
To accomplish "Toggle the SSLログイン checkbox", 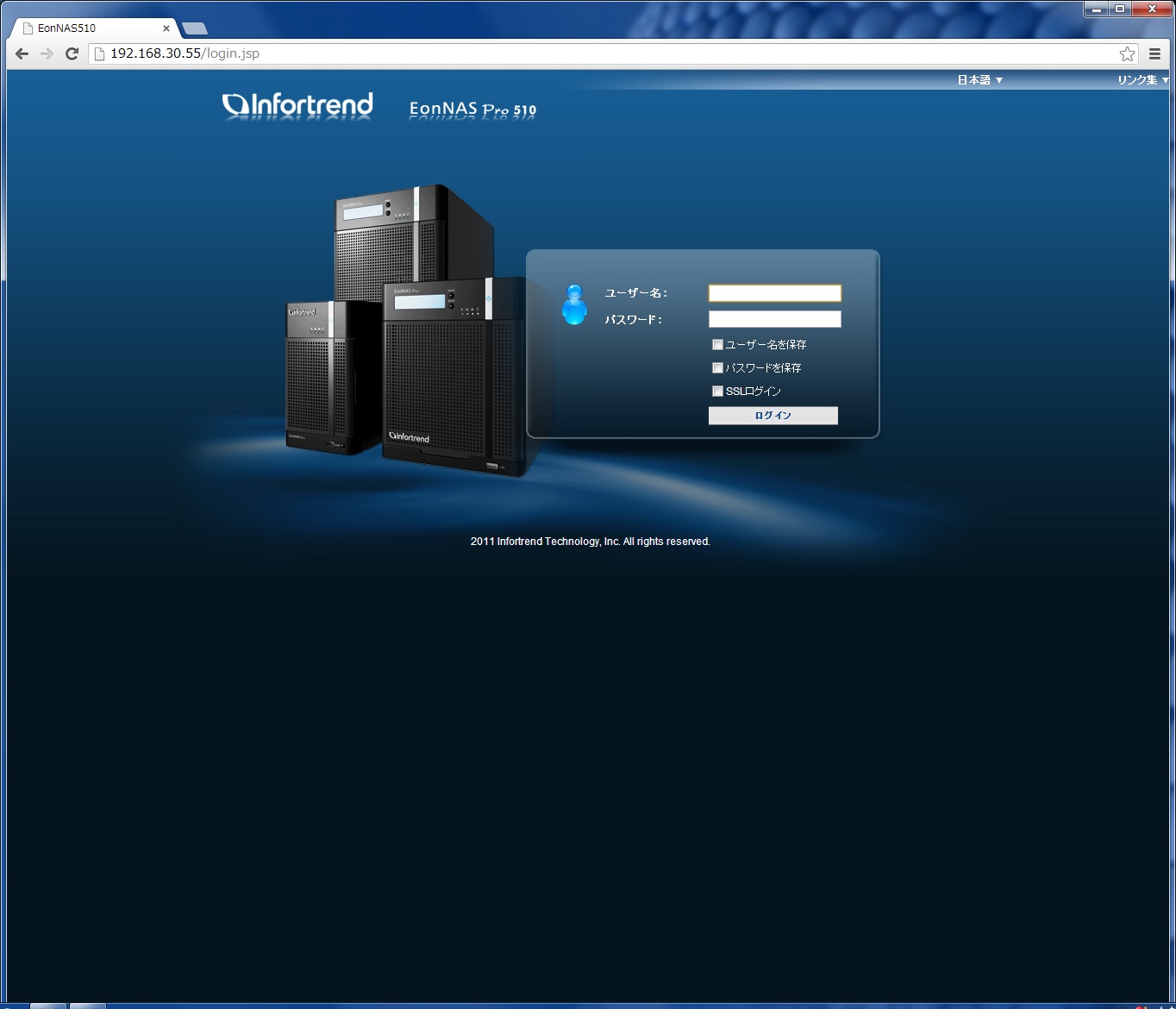I will coord(717,392).
